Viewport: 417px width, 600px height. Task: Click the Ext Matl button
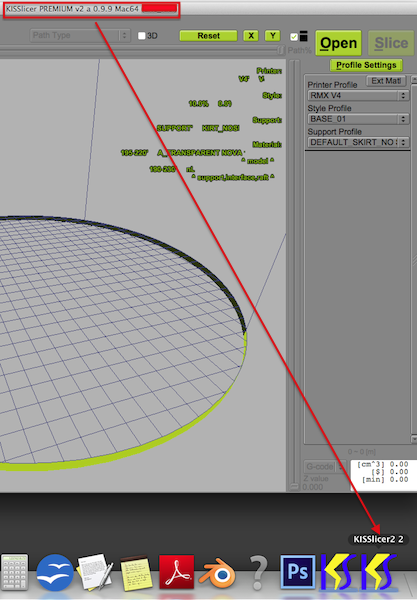386,81
